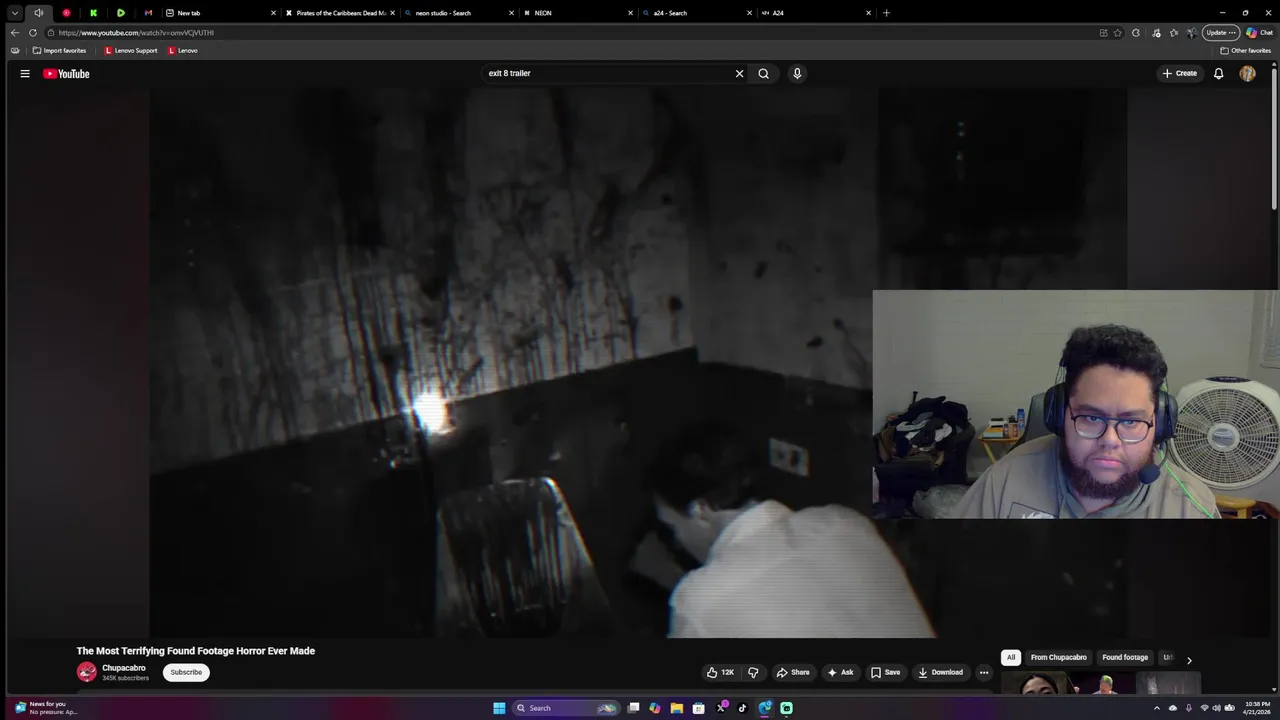The height and width of the screenshot is (720, 1280).
Task: Click the browser address bar URL
Action: 136,32
